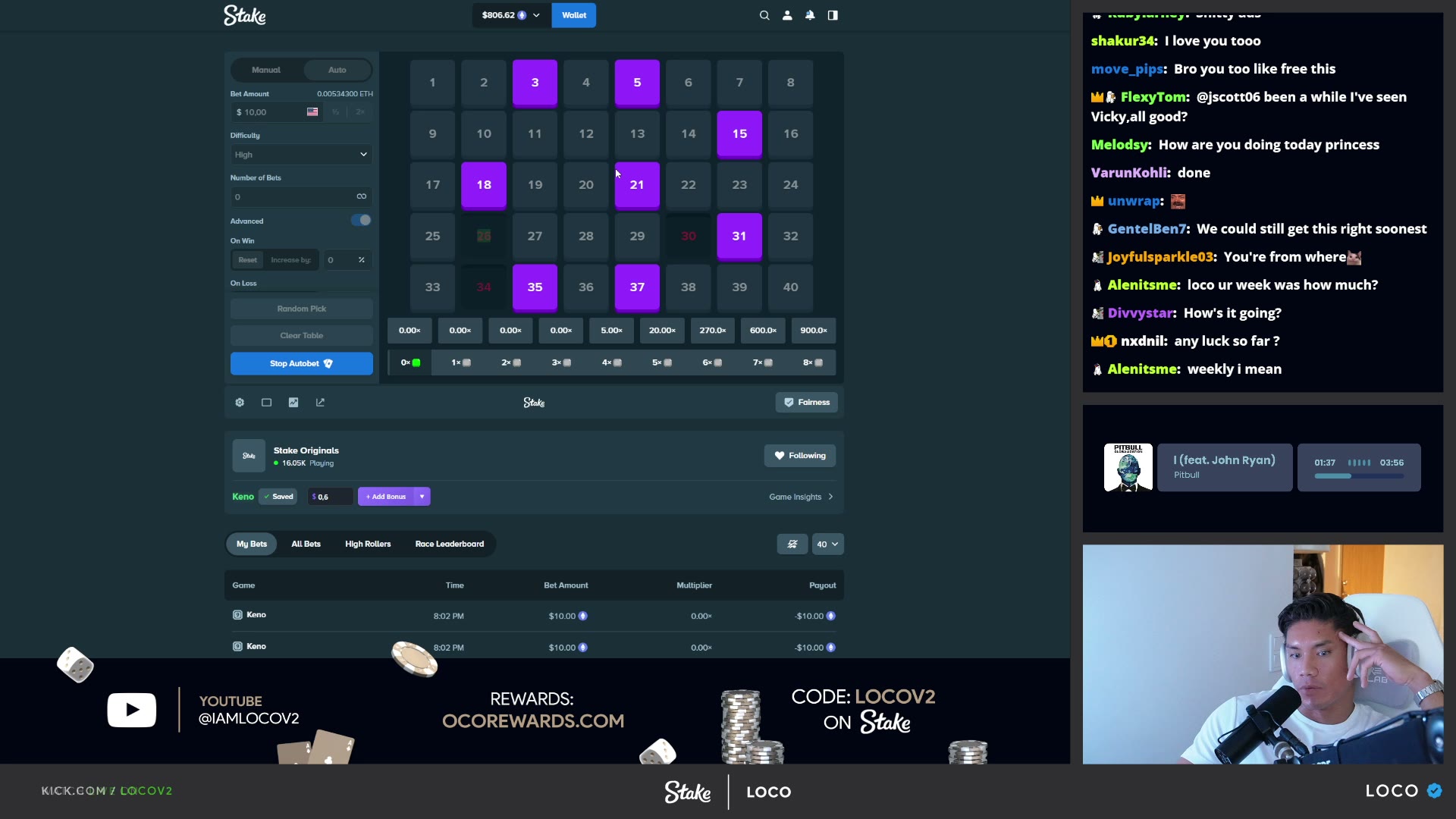Viewport: 1456px width, 819px height.
Task: Open live stats chart icon
Action: 293,403
